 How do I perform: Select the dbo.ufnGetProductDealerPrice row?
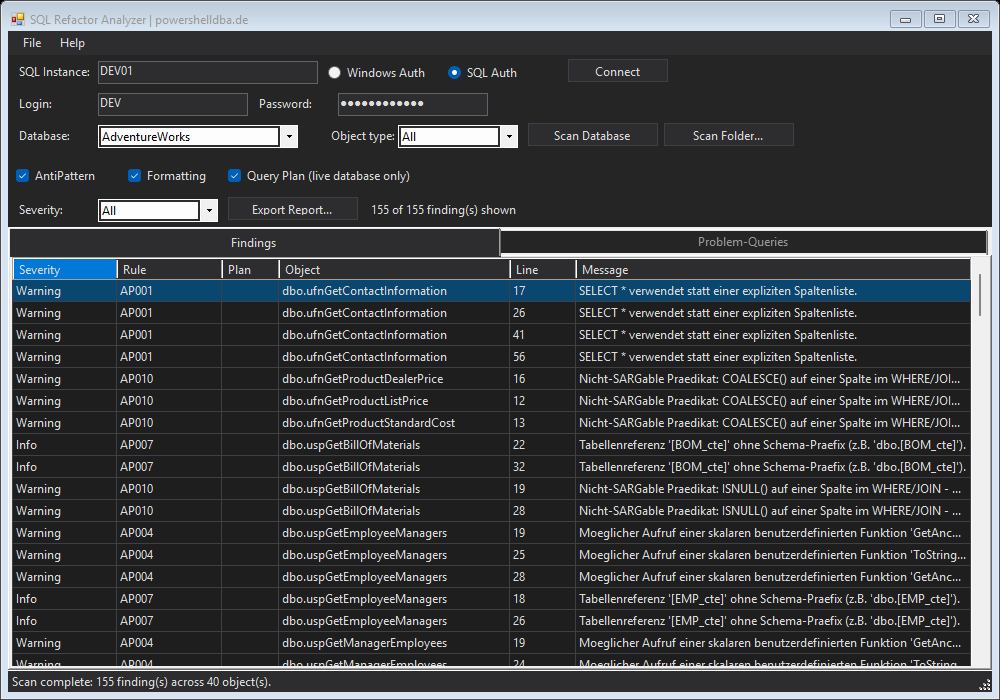point(491,379)
